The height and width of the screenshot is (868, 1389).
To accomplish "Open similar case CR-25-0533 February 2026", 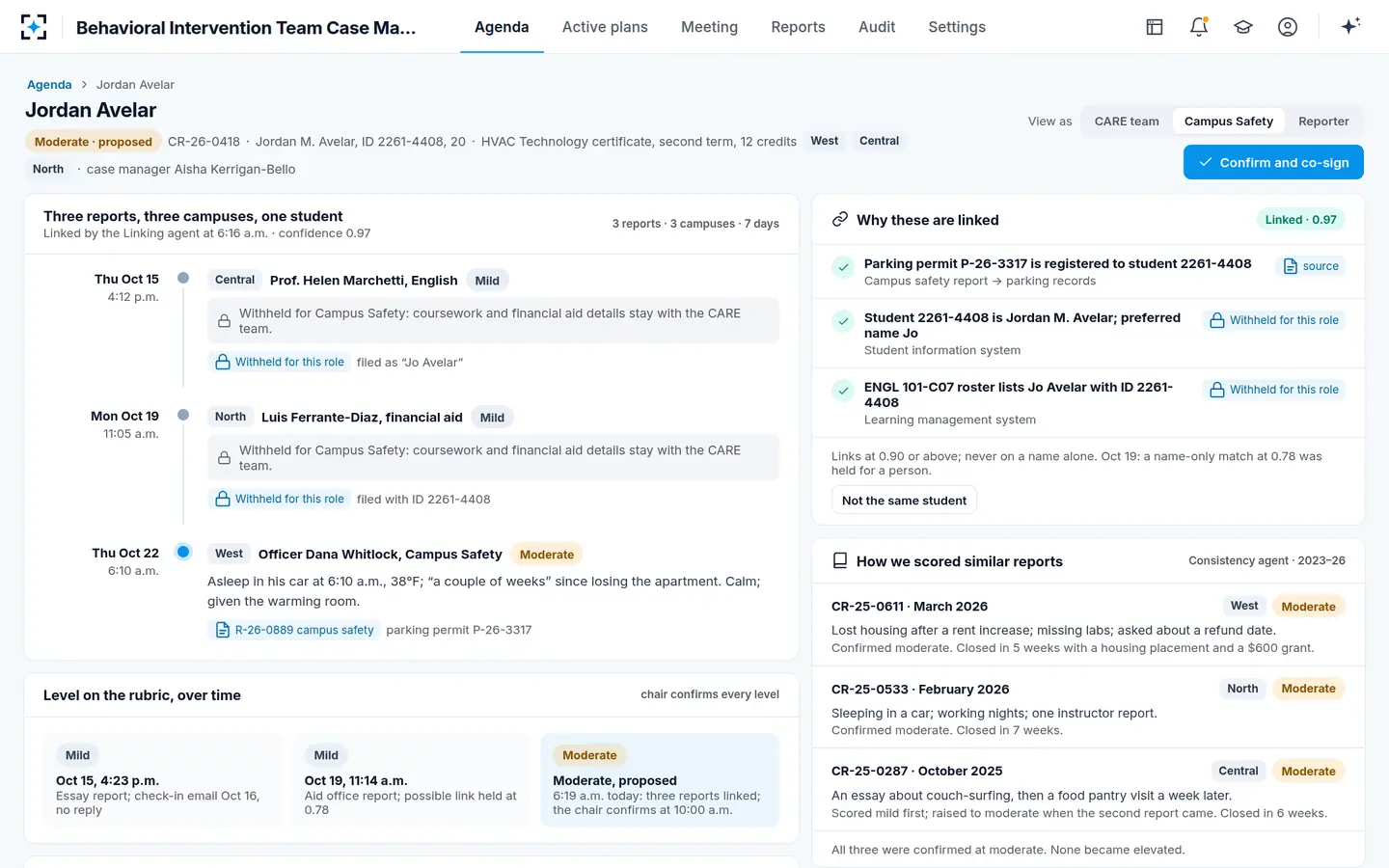I will coord(1088,707).
